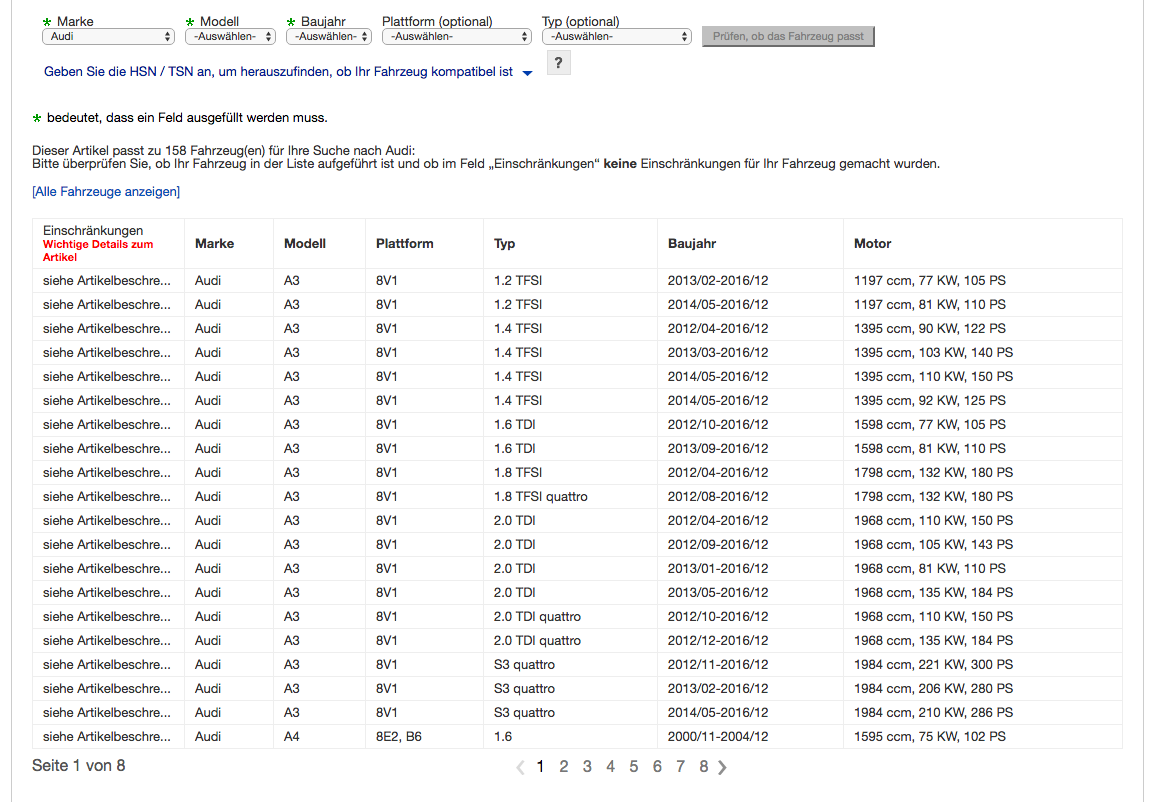
Task: Go to page 5 of results
Action: (x=633, y=767)
